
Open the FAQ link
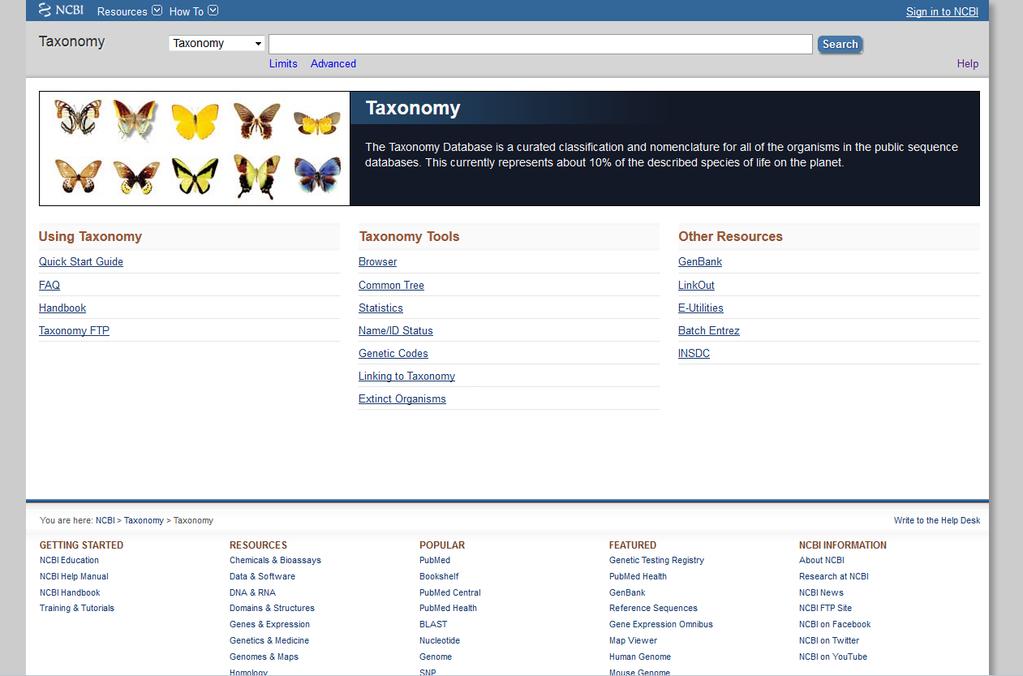tap(49, 285)
